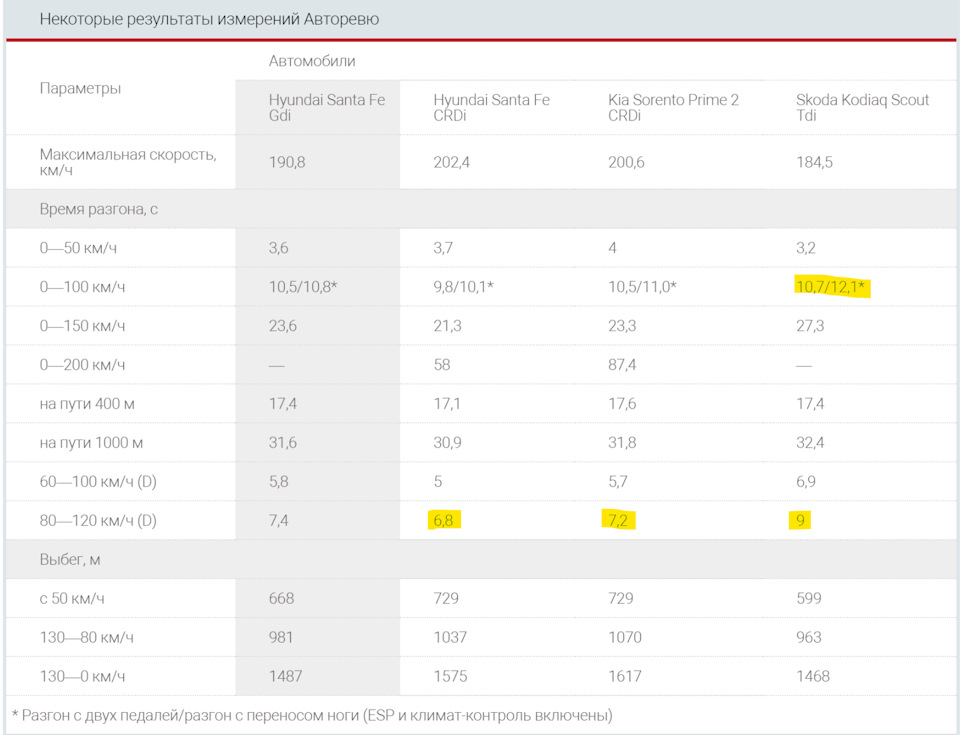Click the 1037 value
The image size is (960, 735).
[x=450, y=638]
